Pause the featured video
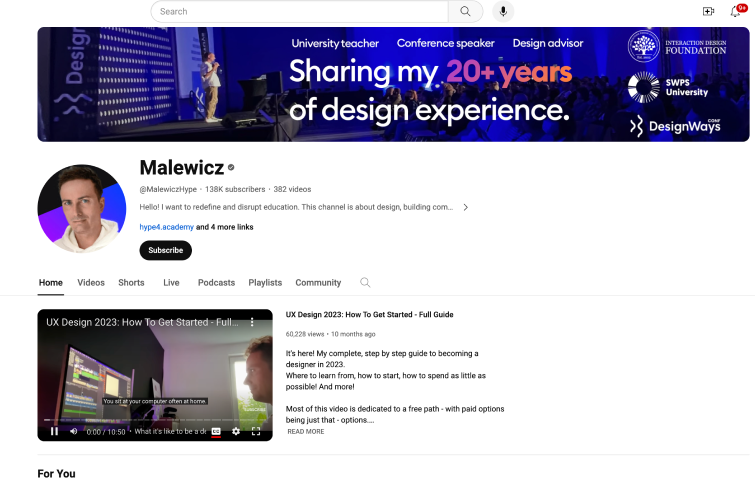This screenshot has width=755, height=488. pos(54,431)
